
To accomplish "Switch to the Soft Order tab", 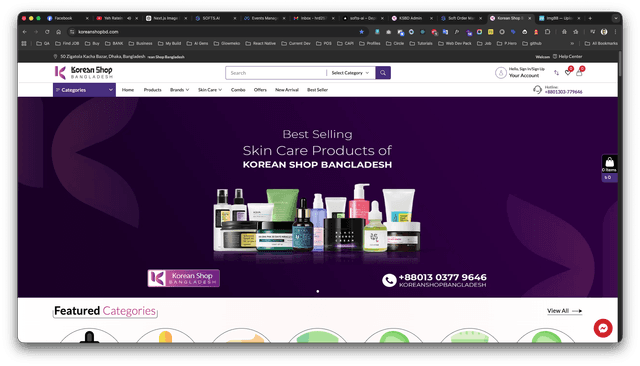I will click(x=460, y=18).
